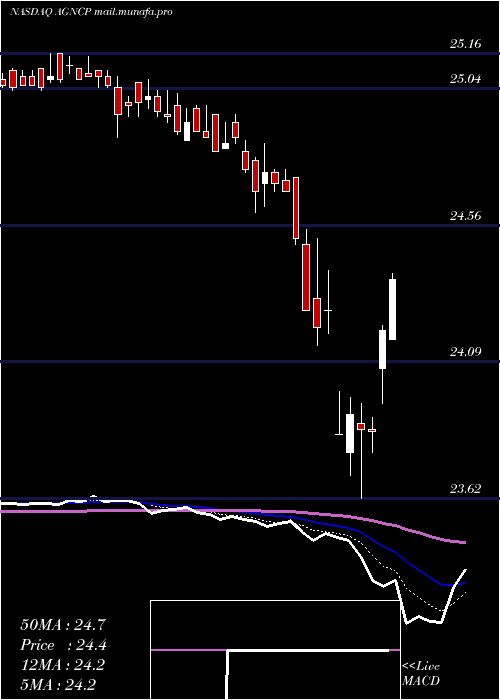Click the last tall white candlestick
This screenshot has width=500, height=700.
click(x=393, y=309)
